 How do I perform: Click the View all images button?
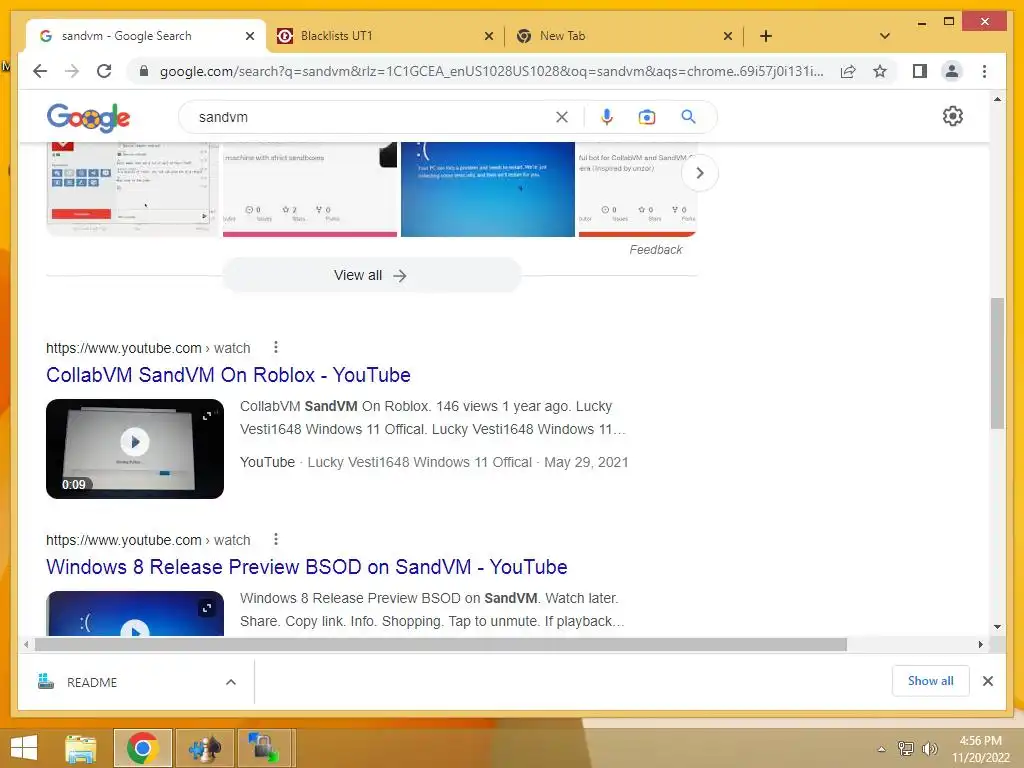pos(371,276)
